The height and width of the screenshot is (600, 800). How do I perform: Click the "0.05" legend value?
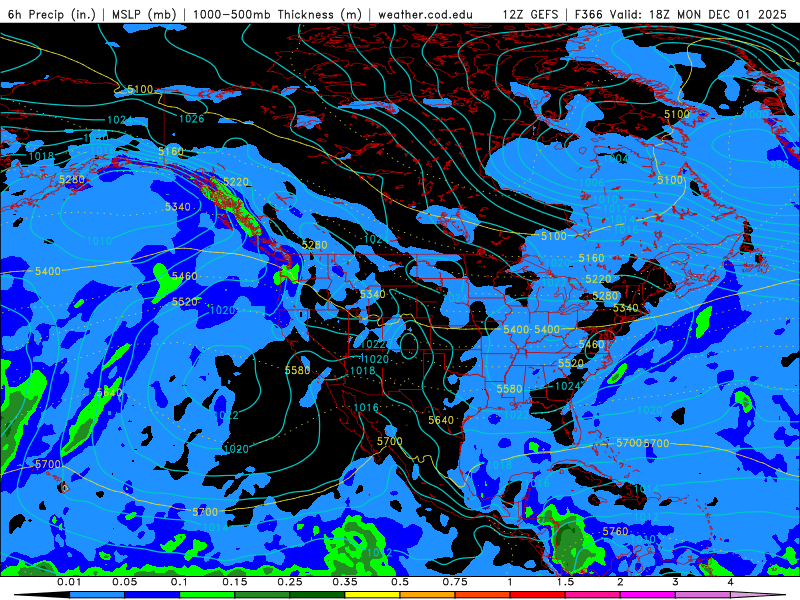click(124, 582)
